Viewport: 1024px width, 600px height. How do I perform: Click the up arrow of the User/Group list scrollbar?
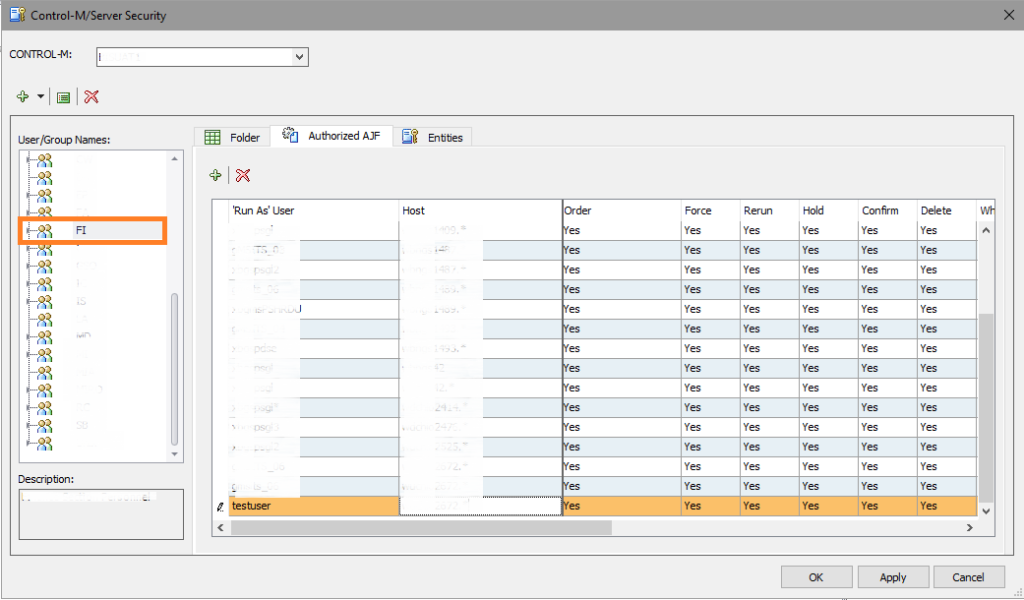click(174, 159)
